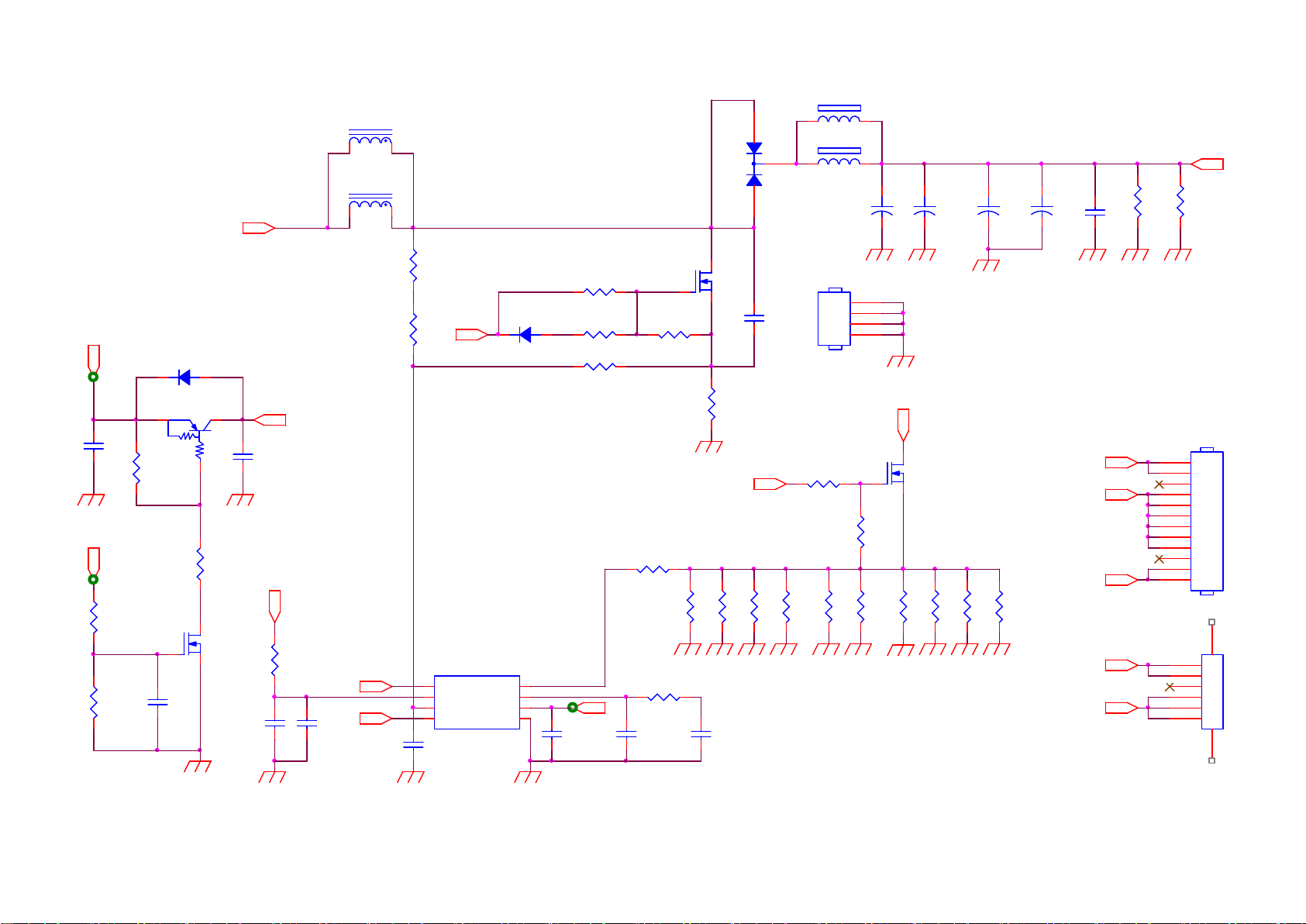Click the bottom port of the large connector
1306x924 pixels.
[1122, 580]
